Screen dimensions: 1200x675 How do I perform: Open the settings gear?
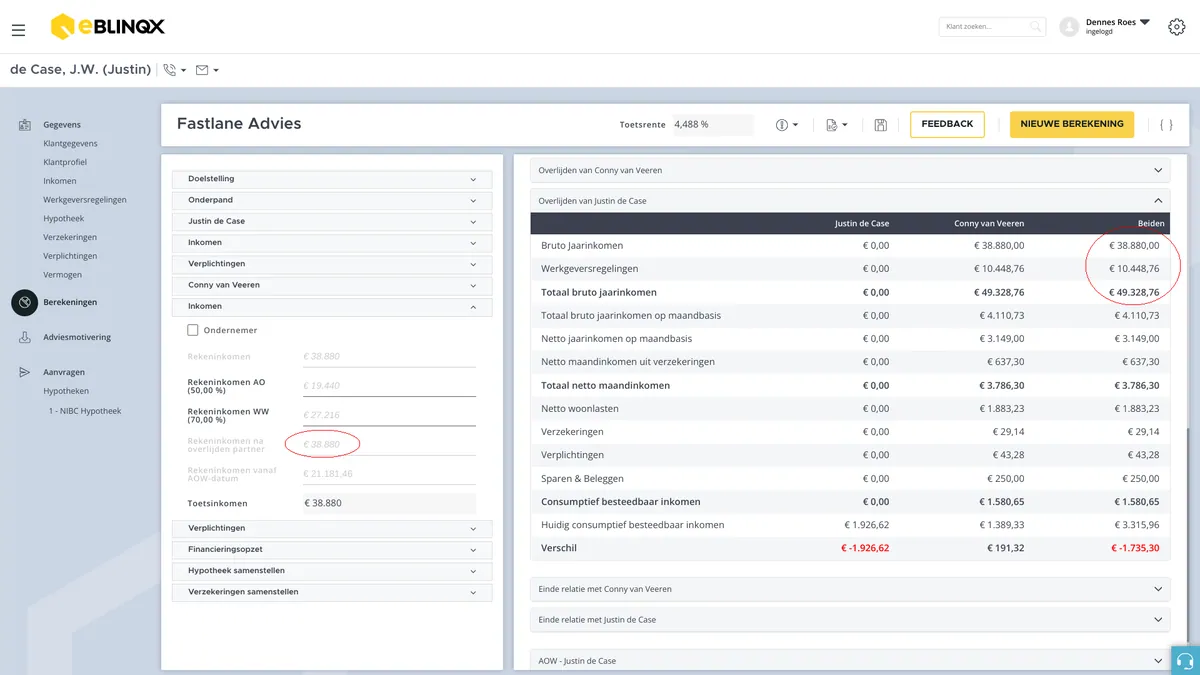coord(1176,27)
